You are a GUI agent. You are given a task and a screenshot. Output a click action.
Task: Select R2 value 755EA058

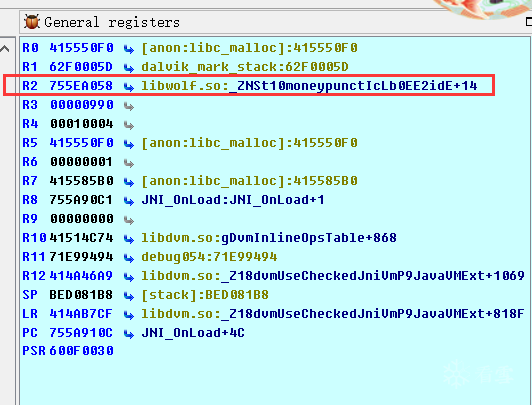(x=81, y=86)
